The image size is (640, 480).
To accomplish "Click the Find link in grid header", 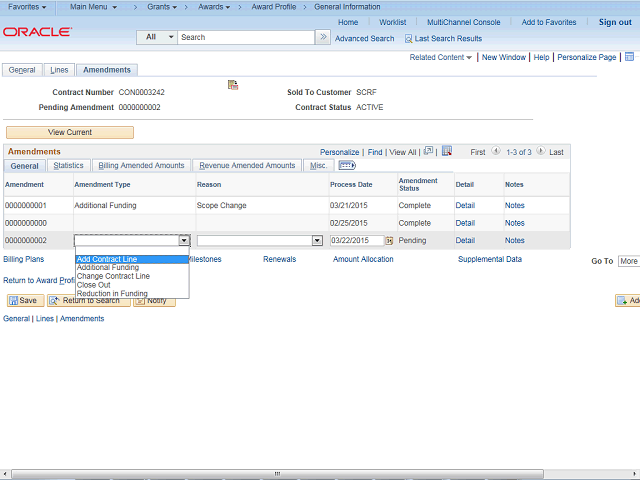I will [x=375, y=152].
